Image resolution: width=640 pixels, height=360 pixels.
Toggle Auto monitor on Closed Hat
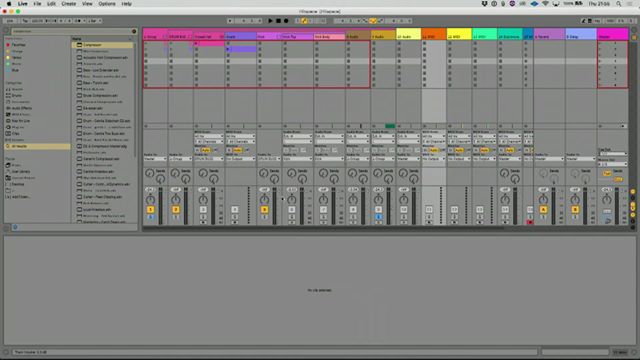pyautogui.click(x=205, y=150)
